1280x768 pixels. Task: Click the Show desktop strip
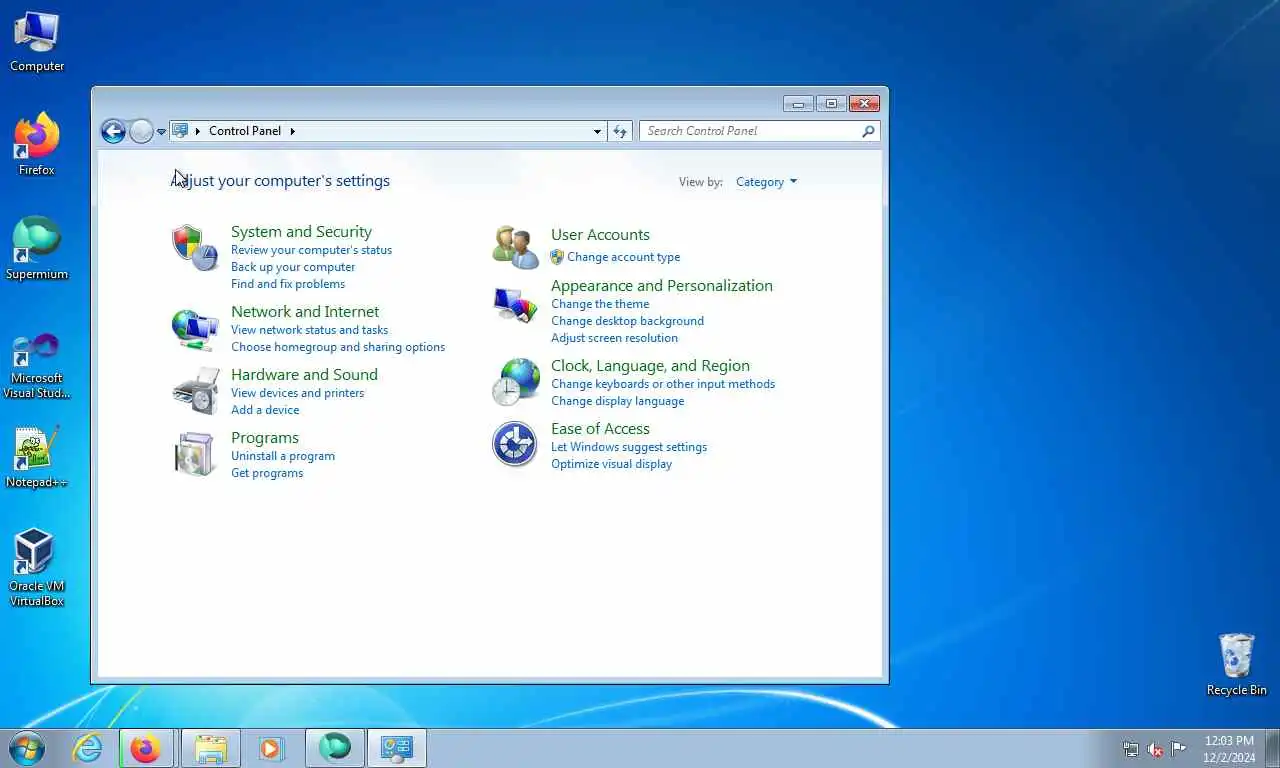click(1273, 748)
